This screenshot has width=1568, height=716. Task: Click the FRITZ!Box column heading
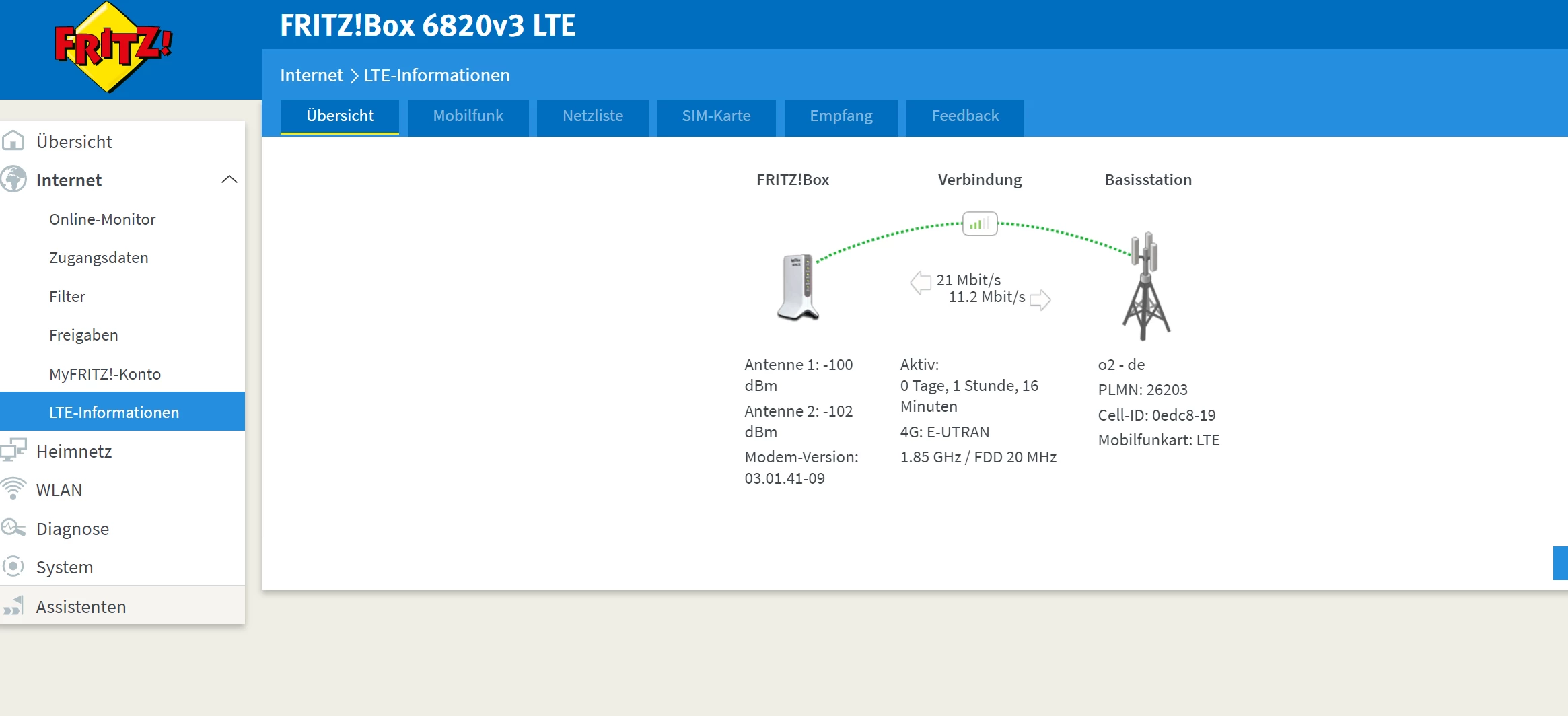793,180
